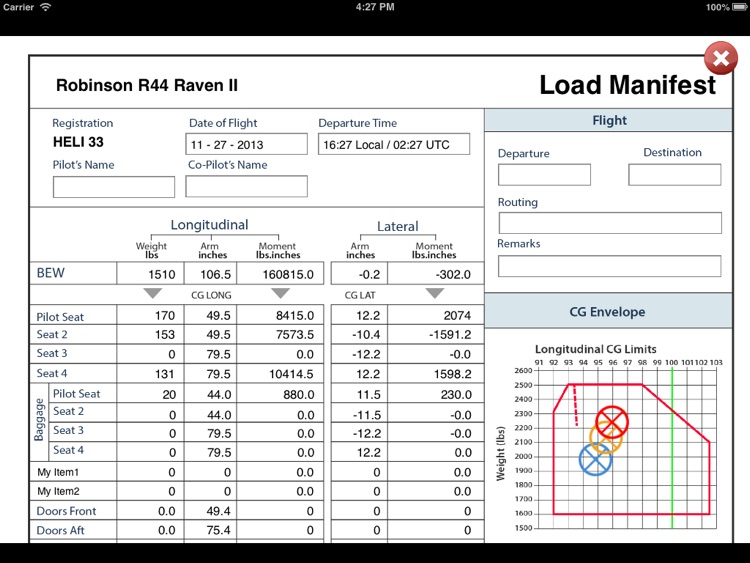Screen dimensions: 750x563
Task: Edit Baggage Seat 4 weight value
Action: [x=150, y=452]
